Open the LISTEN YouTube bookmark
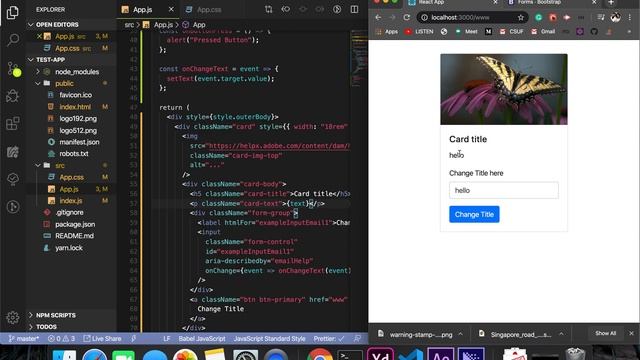This screenshot has height=360, width=640. (x=418, y=31)
